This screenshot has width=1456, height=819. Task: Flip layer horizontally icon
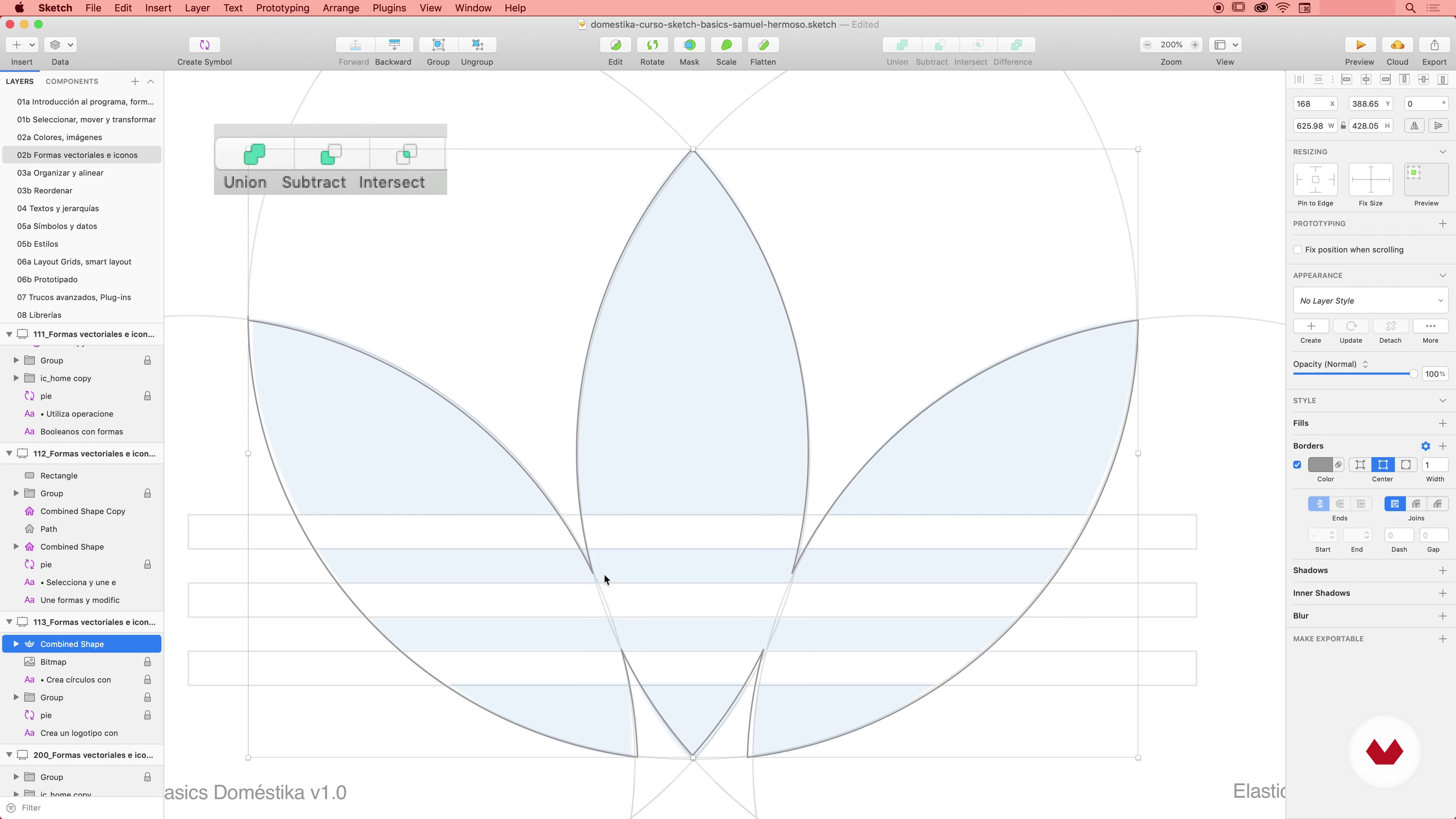1414,126
